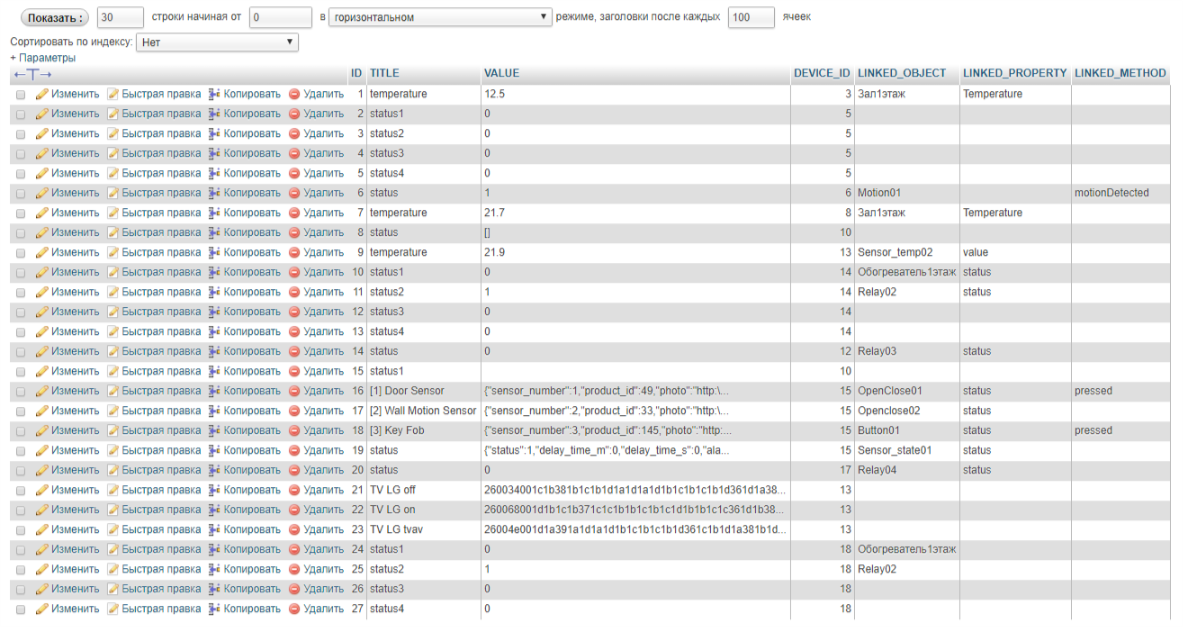
Task: Click the repeat headers every 100 cells field
Action: (750, 17)
